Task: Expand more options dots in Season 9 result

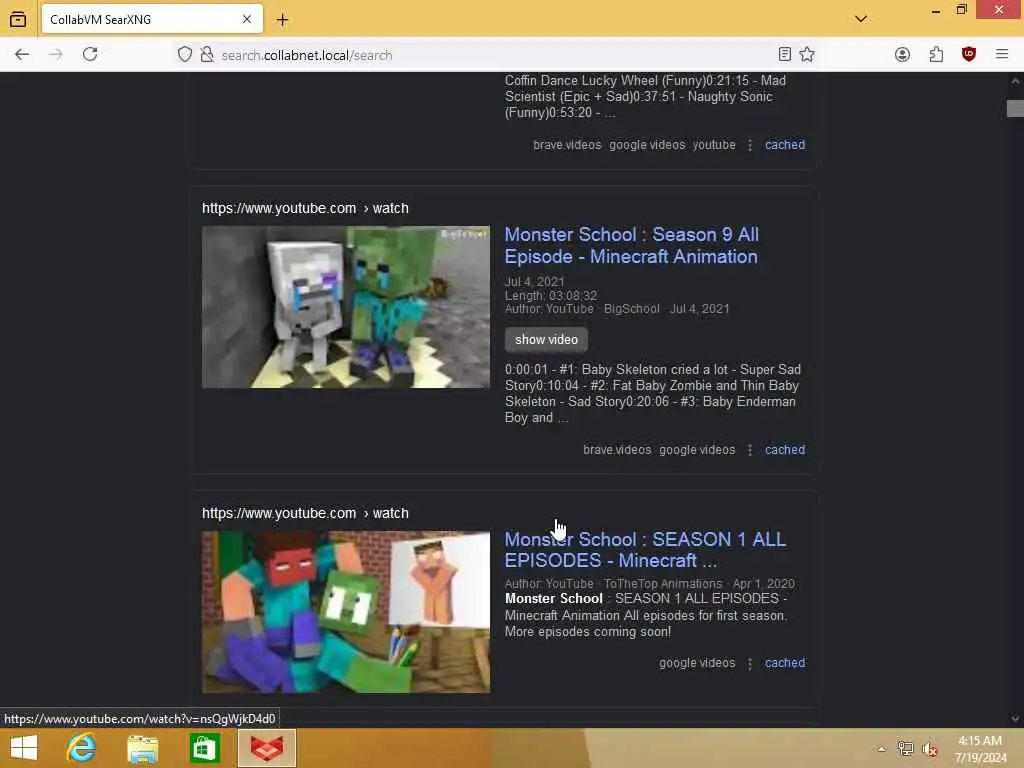Action: (750, 450)
